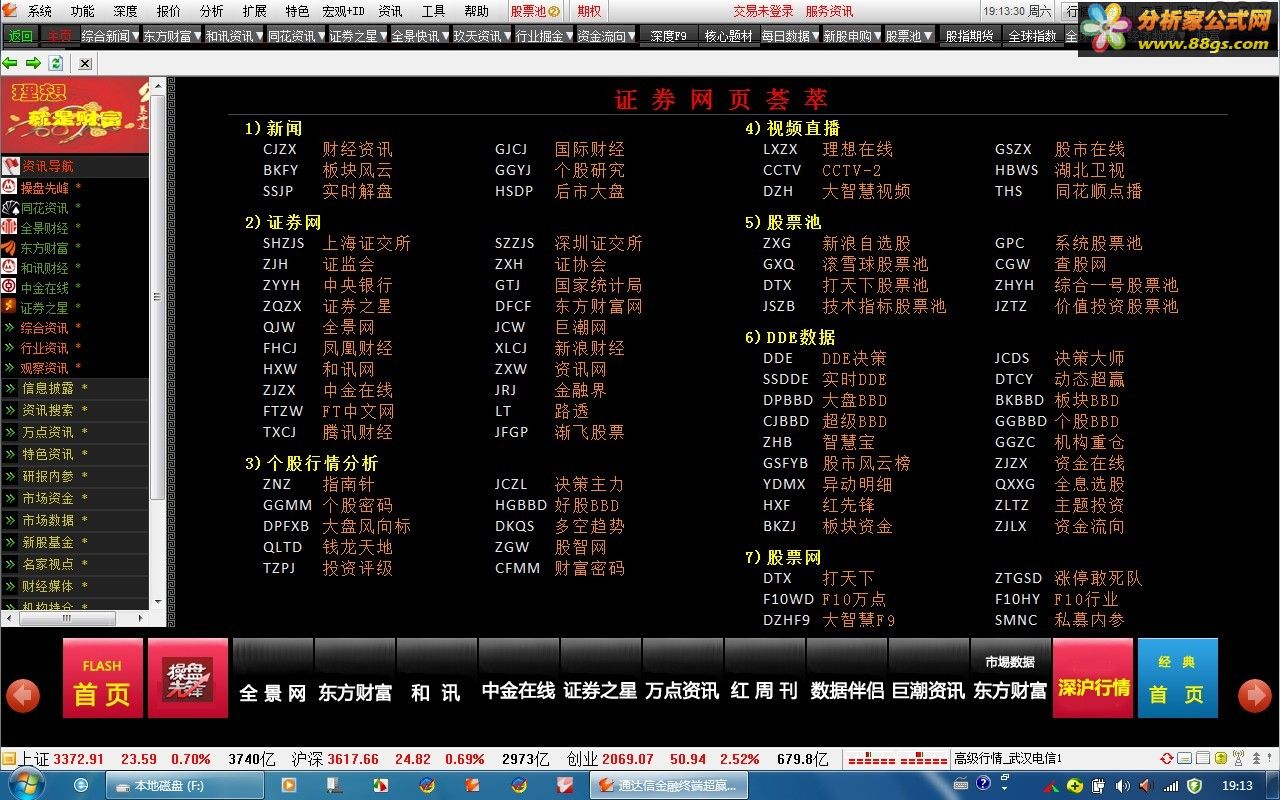This screenshot has width=1280, height=800.
Task: Open the 报价 menu
Action: pyautogui.click(x=169, y=11)
